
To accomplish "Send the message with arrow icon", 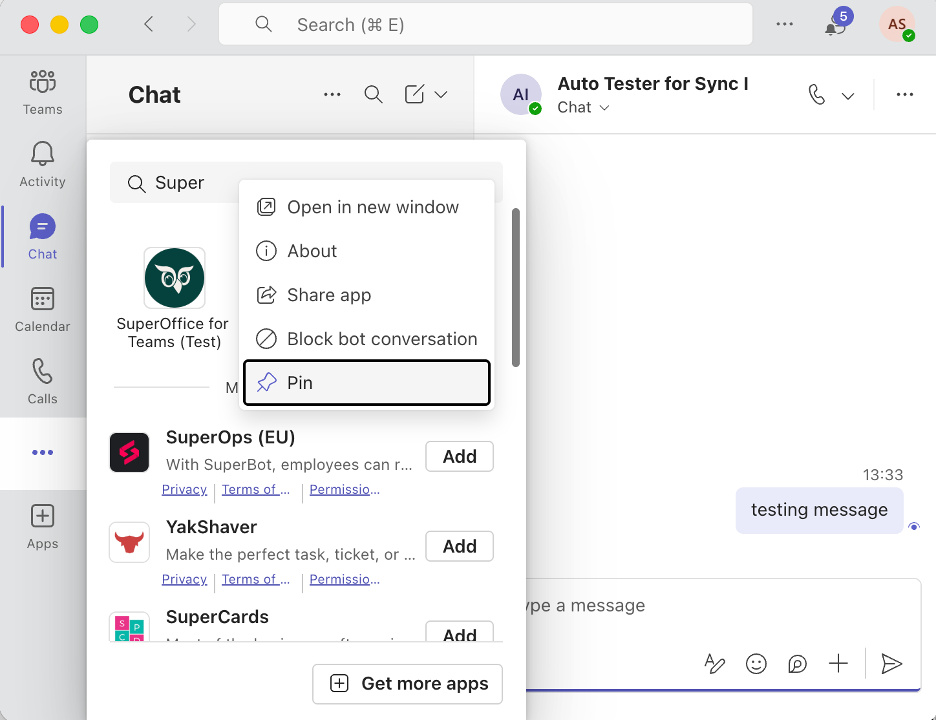I will point(891,663).
